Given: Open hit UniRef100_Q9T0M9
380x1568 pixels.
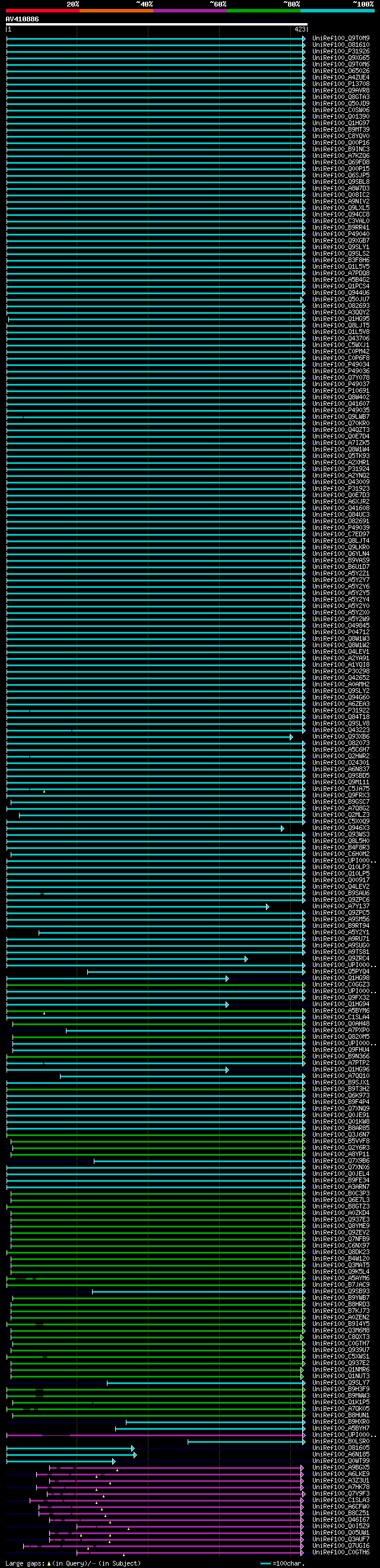Looking at the screenshot, I should click(x=341, y=39).
